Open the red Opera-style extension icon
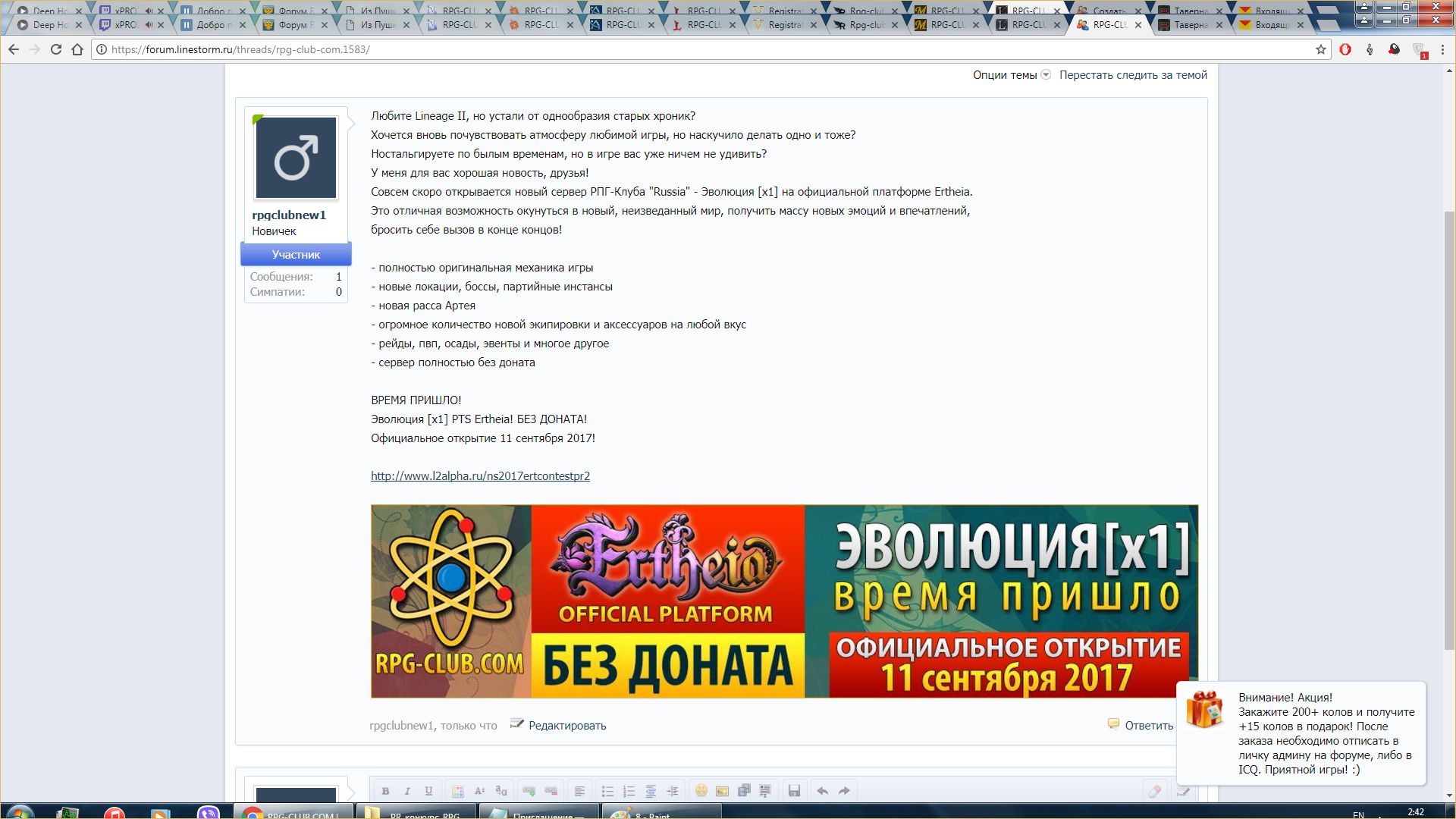The width and height of the screenshot is (1456, 819). click(x=1345, y=49)
